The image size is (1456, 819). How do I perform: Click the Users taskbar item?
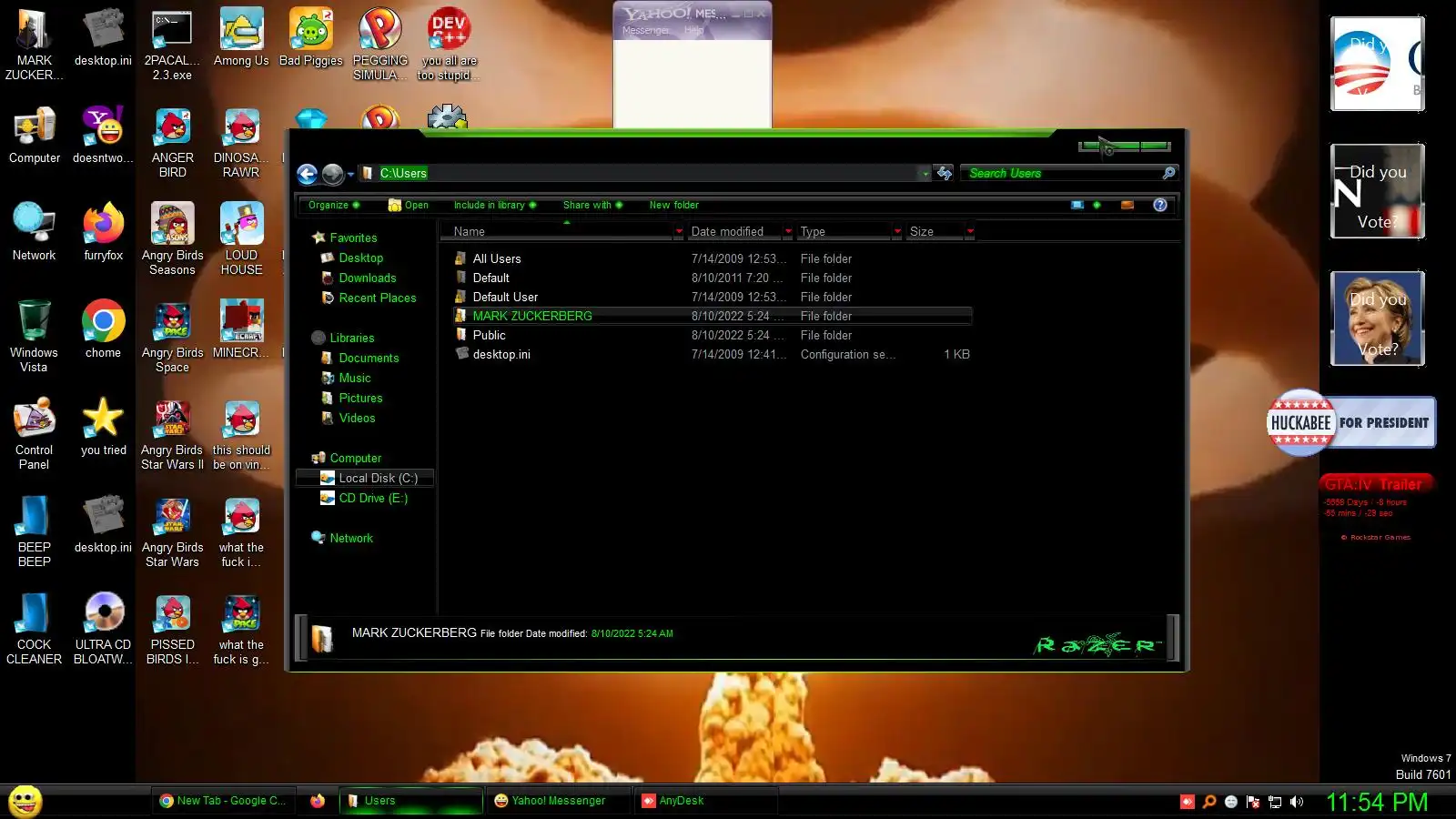(411, 801)
